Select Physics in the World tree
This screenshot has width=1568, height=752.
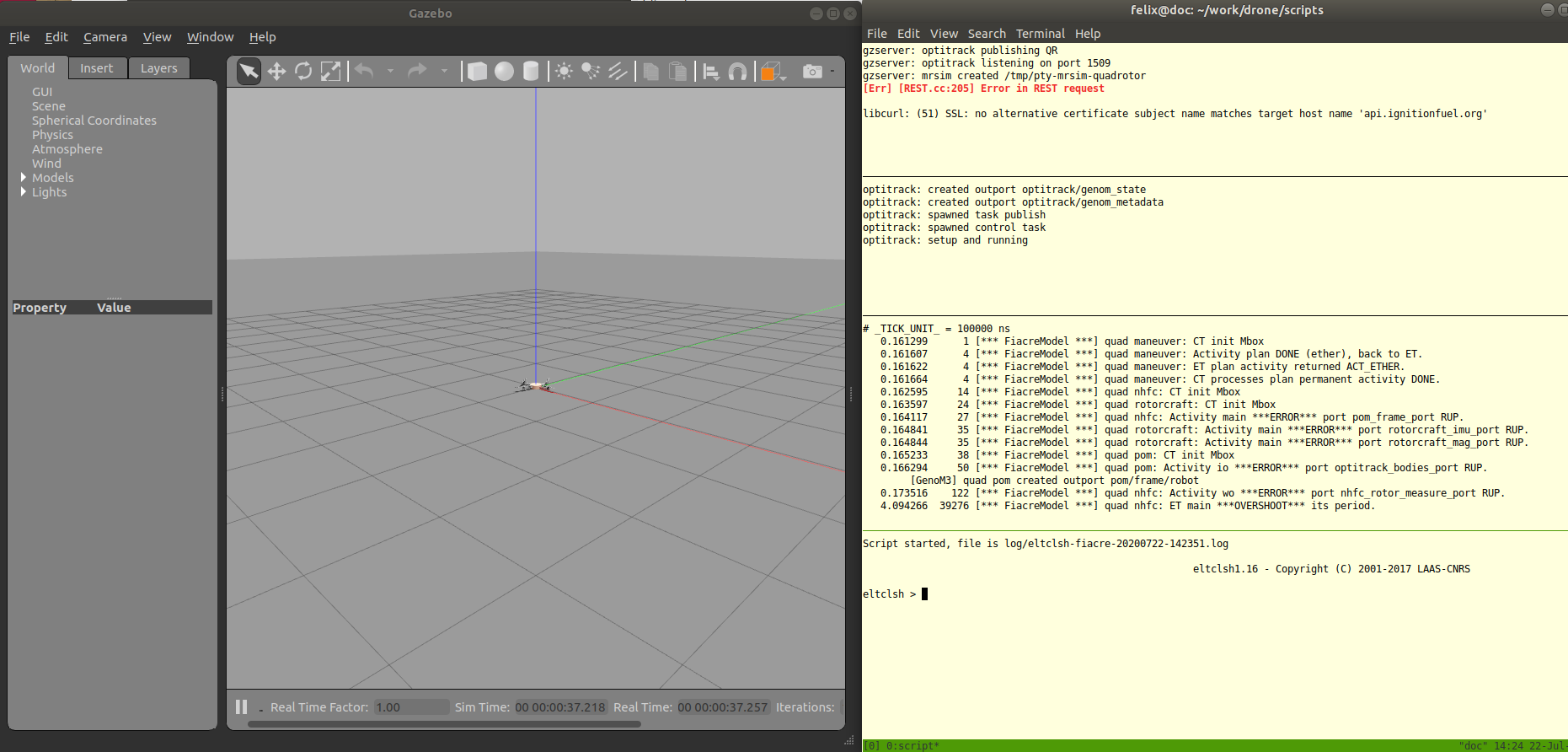tap(52, 135)
